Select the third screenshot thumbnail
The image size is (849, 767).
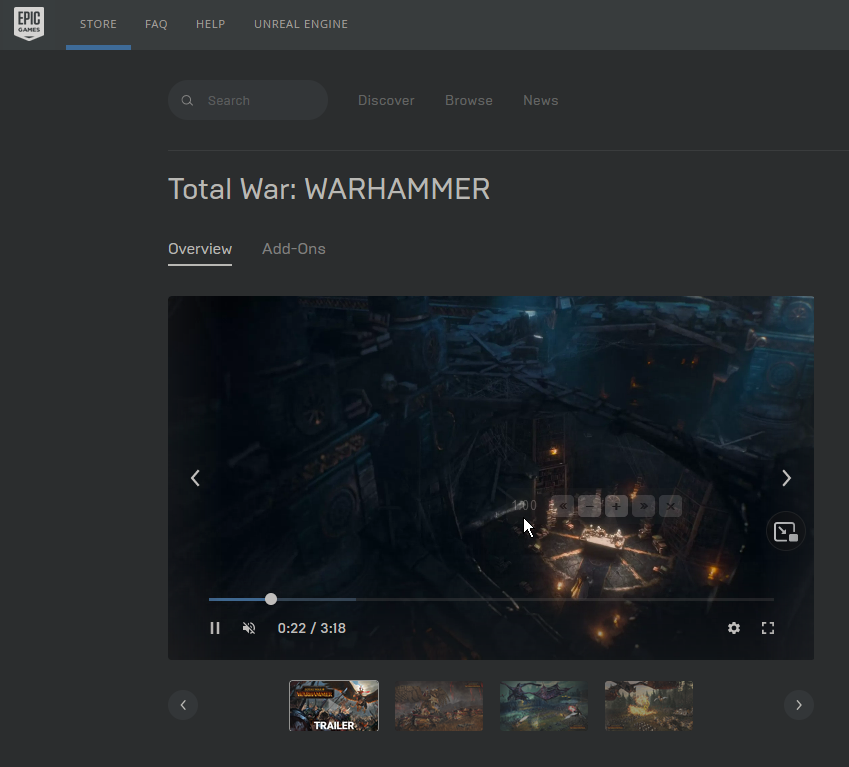click(x=544, y=706)
